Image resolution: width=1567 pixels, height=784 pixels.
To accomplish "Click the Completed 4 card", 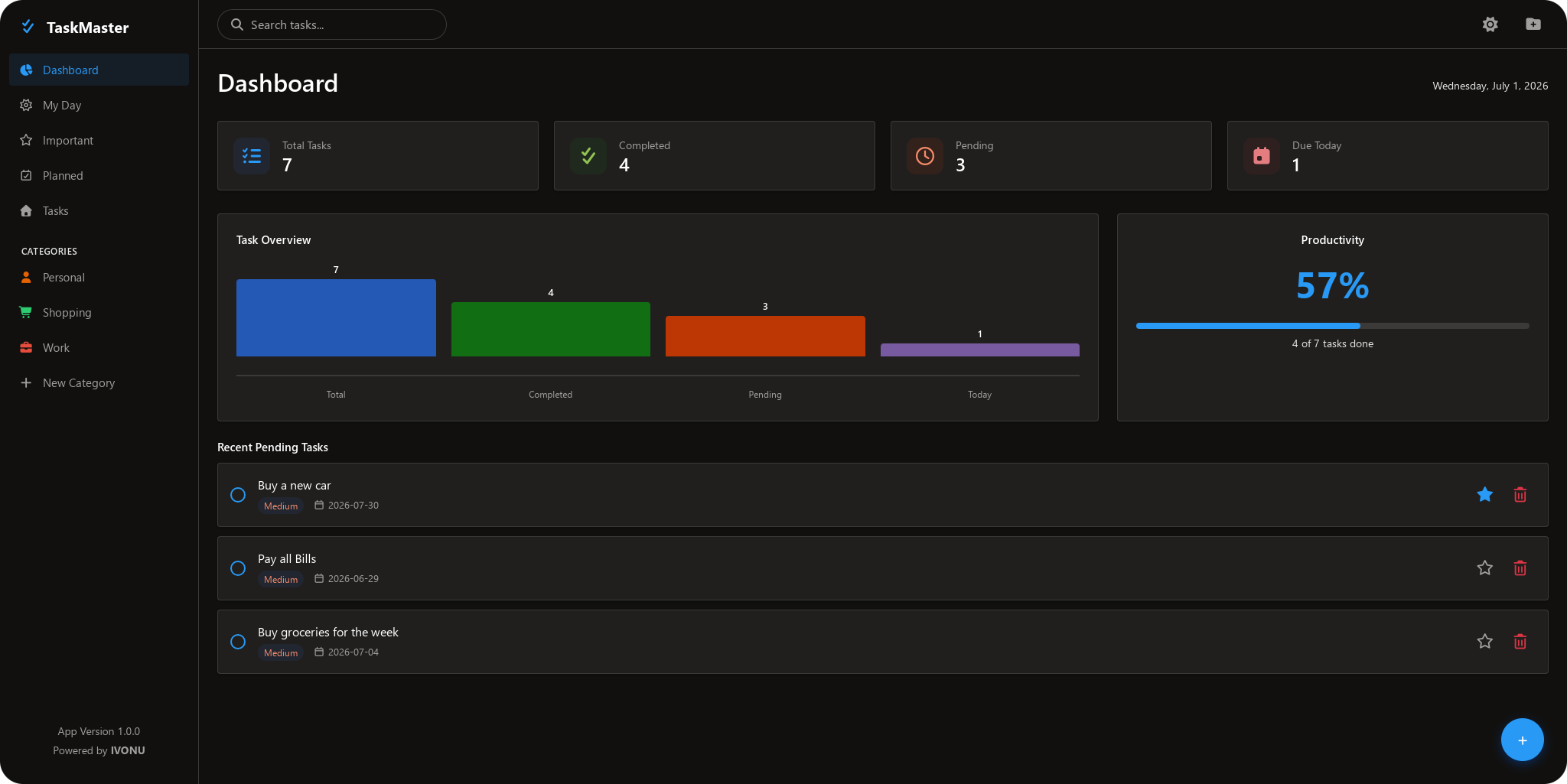I will tap(715, 155).
